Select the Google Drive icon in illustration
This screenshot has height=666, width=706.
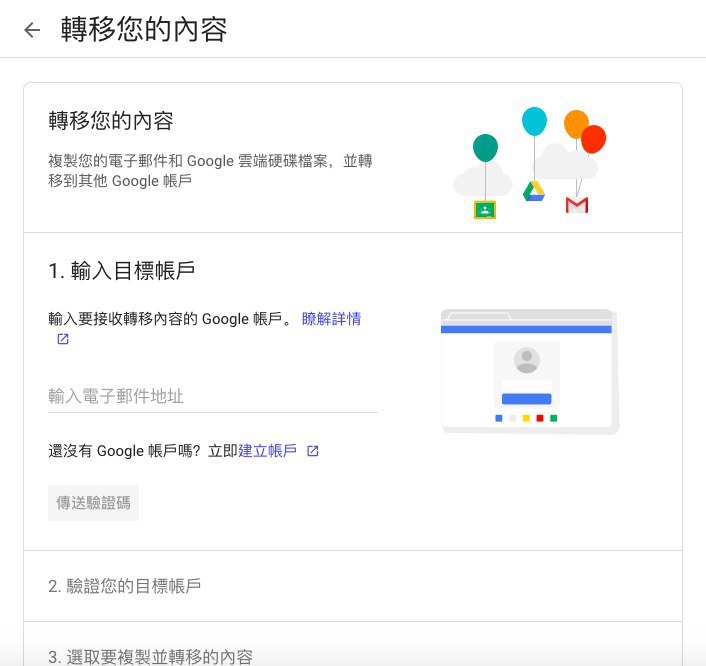pyautogui.click(x=534, y=191)
